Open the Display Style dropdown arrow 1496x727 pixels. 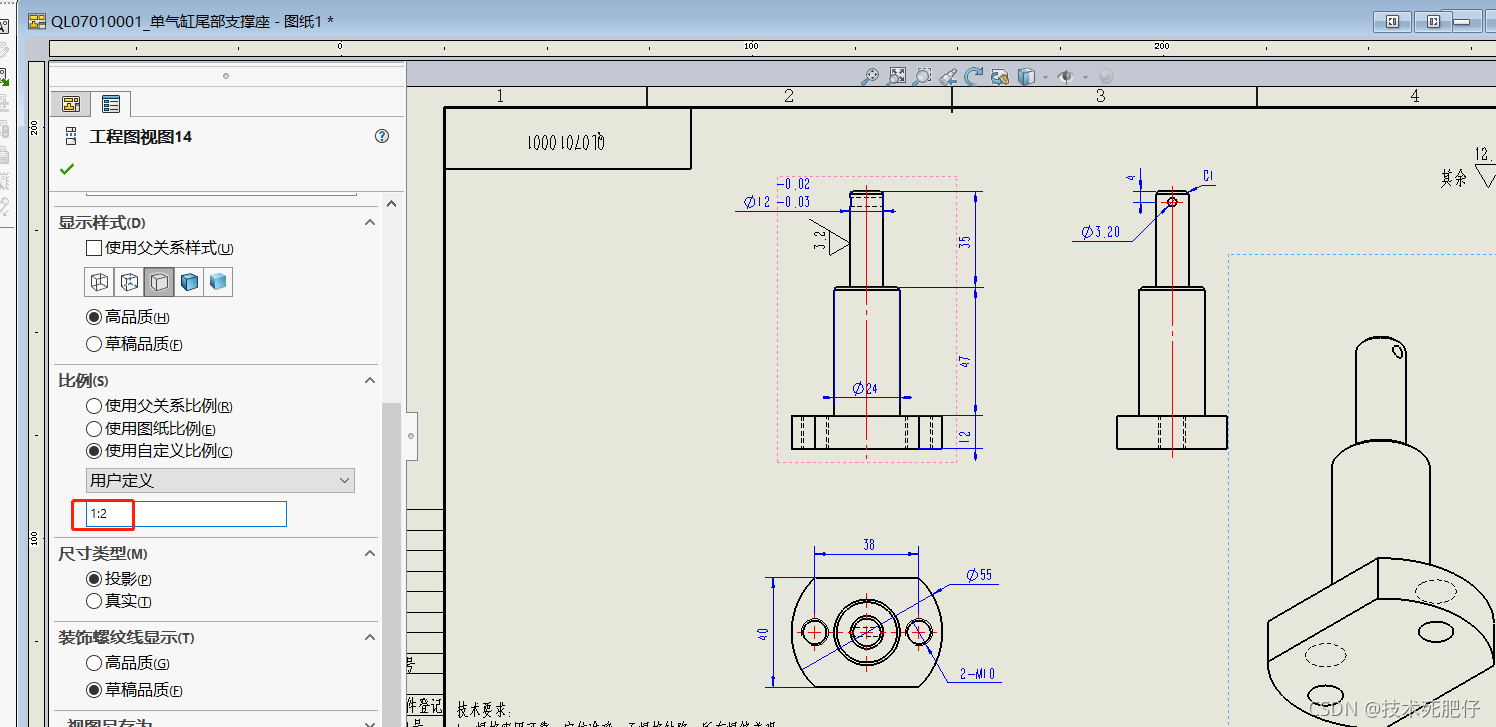[x=1044, y=77]
